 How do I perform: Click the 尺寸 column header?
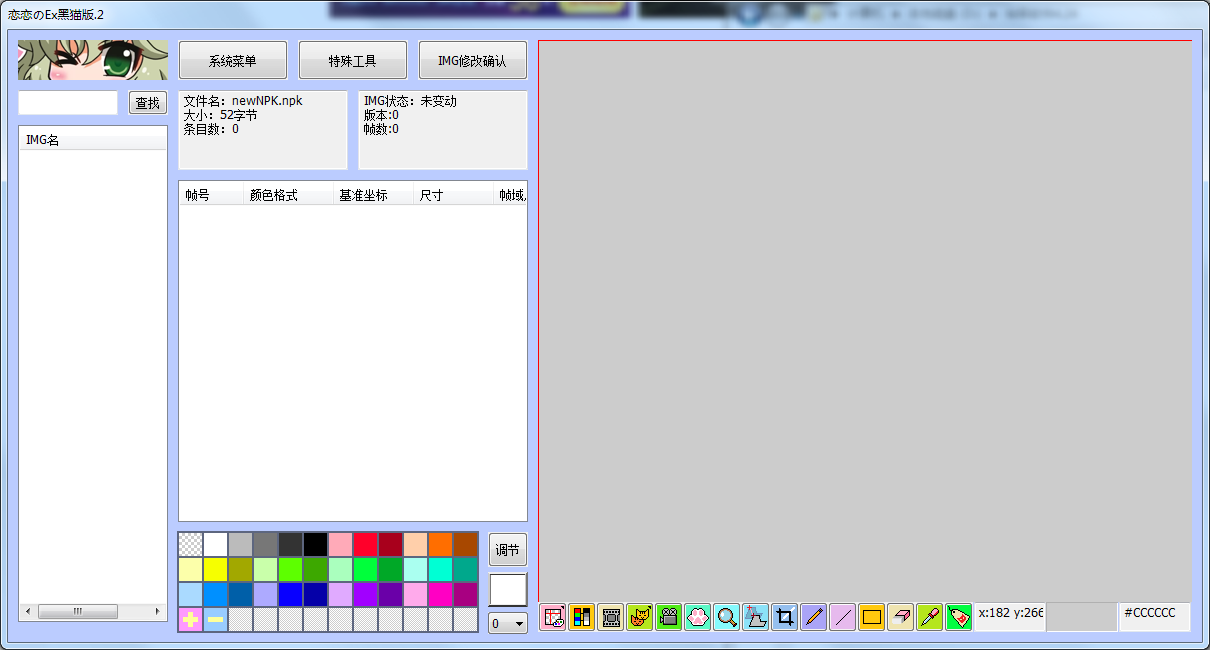coord(453,195)
